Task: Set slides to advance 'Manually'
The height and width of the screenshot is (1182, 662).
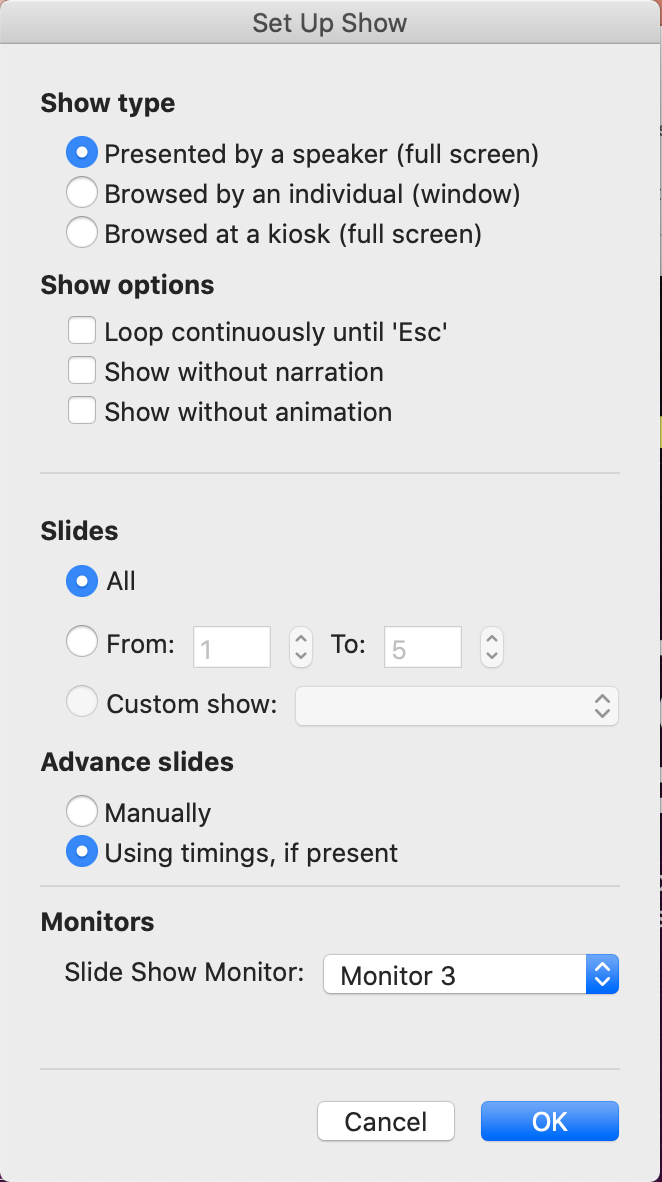Action: pyautogui.click(x=82, y=811)
